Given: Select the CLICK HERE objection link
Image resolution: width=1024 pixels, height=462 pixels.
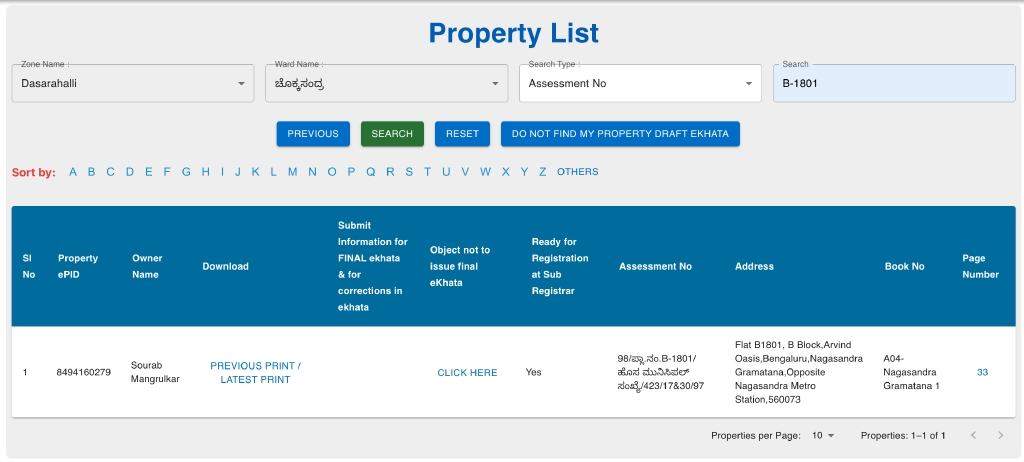Looking at the screenshot, I should pyautogui.click(x=467, y=373).
